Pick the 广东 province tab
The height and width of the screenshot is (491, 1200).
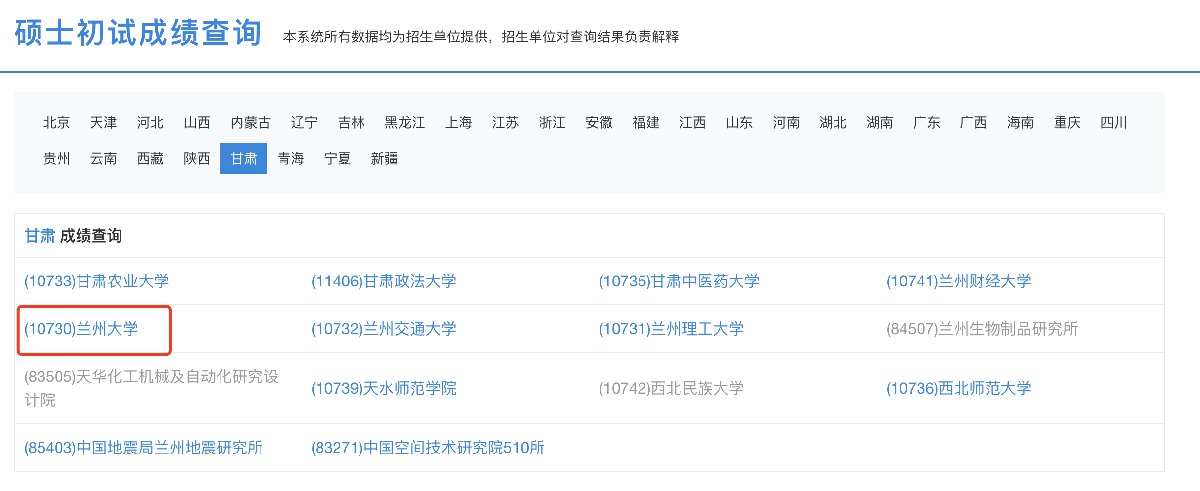click(x=926, y=123)
